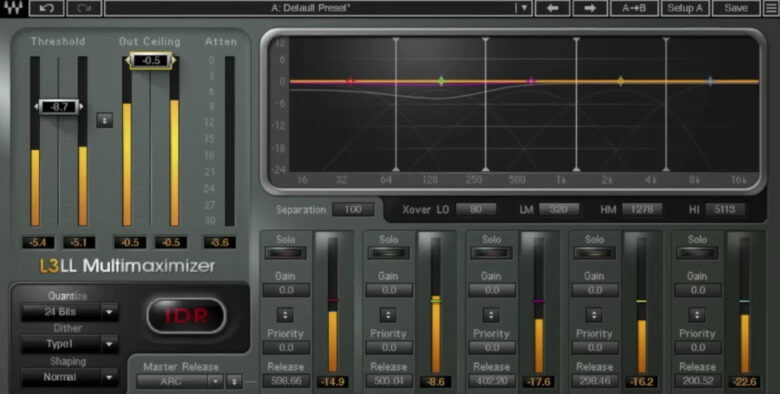The height and width of the screenshot is (394, 780).
Task: Click the band meter readout -17.6
Action: pos(539,382)
